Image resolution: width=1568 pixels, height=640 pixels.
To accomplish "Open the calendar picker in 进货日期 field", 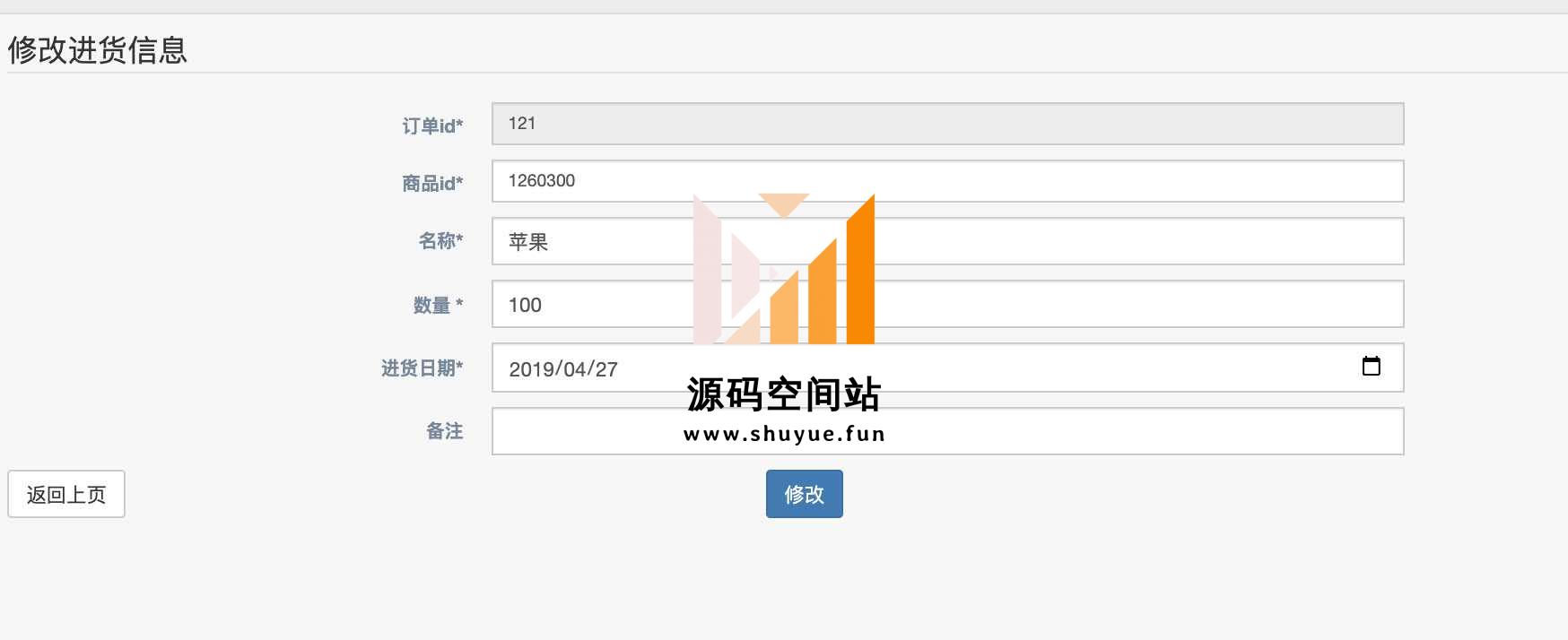I will [x=1371, y=366].
